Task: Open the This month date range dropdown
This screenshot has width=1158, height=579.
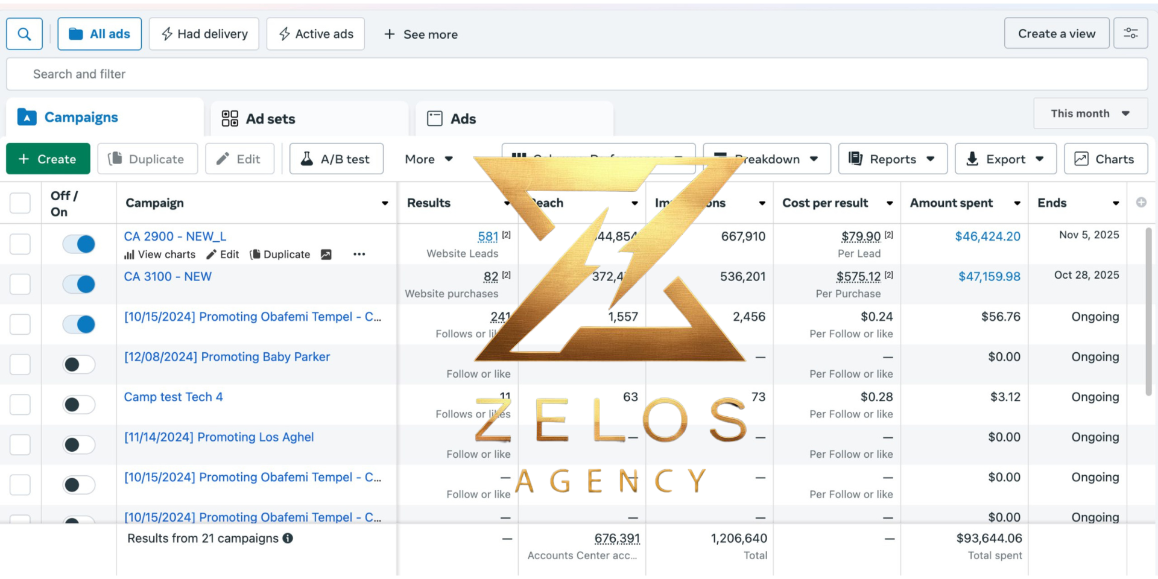Action: pyautogui.click(x=1091, y=114)
